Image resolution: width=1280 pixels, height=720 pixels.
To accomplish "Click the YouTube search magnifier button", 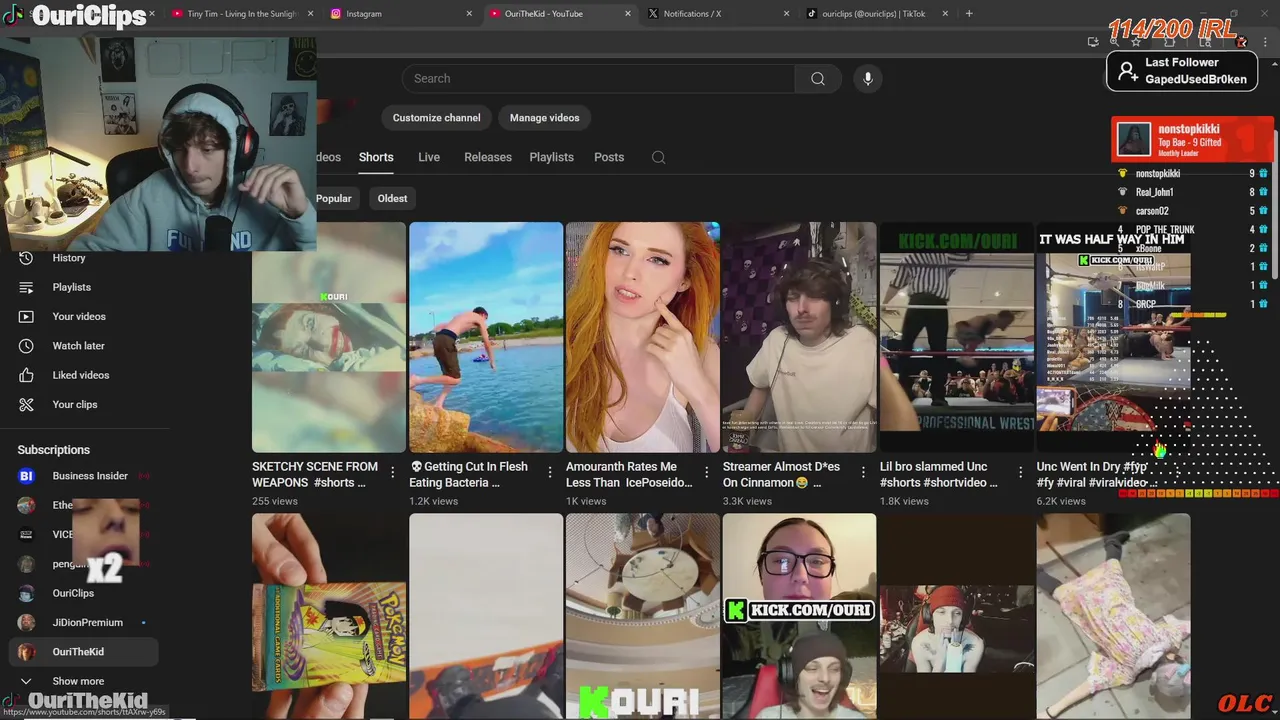I will [818, 79].
